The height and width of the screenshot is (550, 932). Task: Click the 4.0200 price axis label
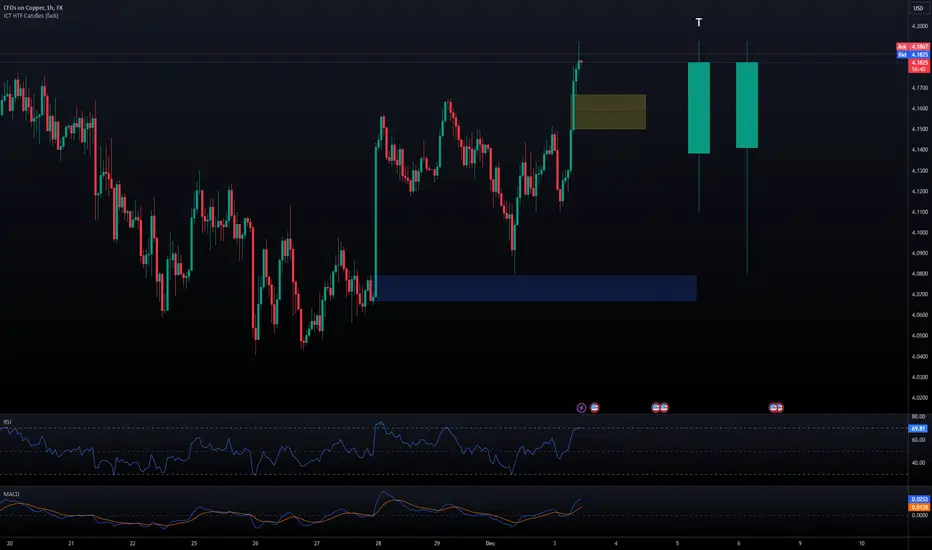pyautogui.click(x=920, y=398)
